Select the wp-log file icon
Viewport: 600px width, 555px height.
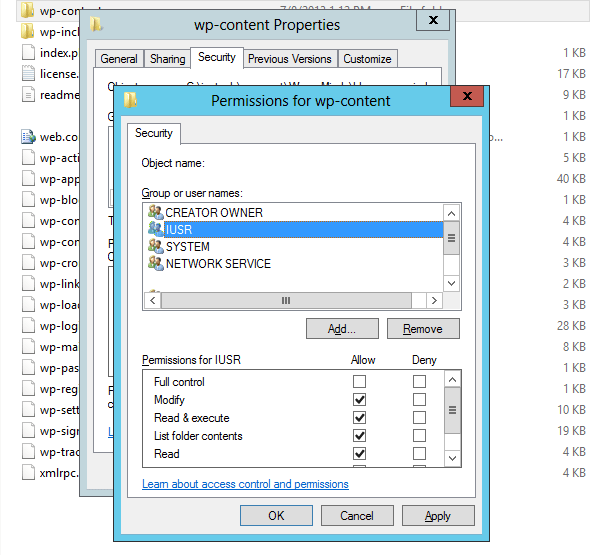(28, 326)
